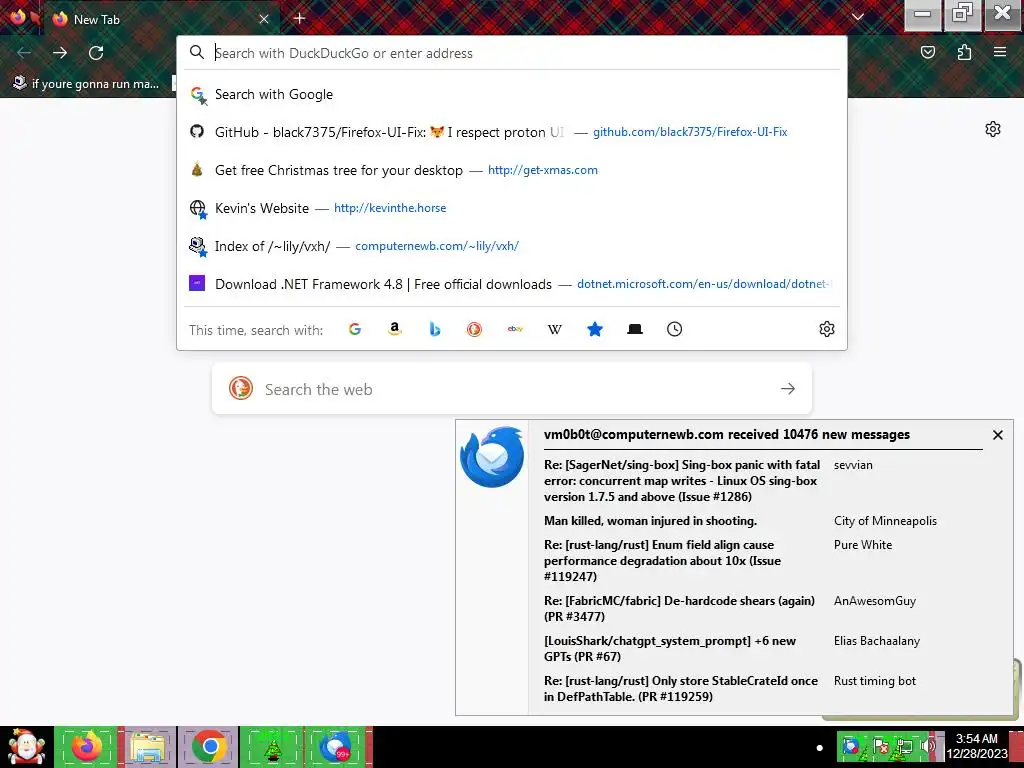1024x768 pixels.
Task: Go forward with the forward arrow
Action: pyautogui.click(x=60, y=53)
